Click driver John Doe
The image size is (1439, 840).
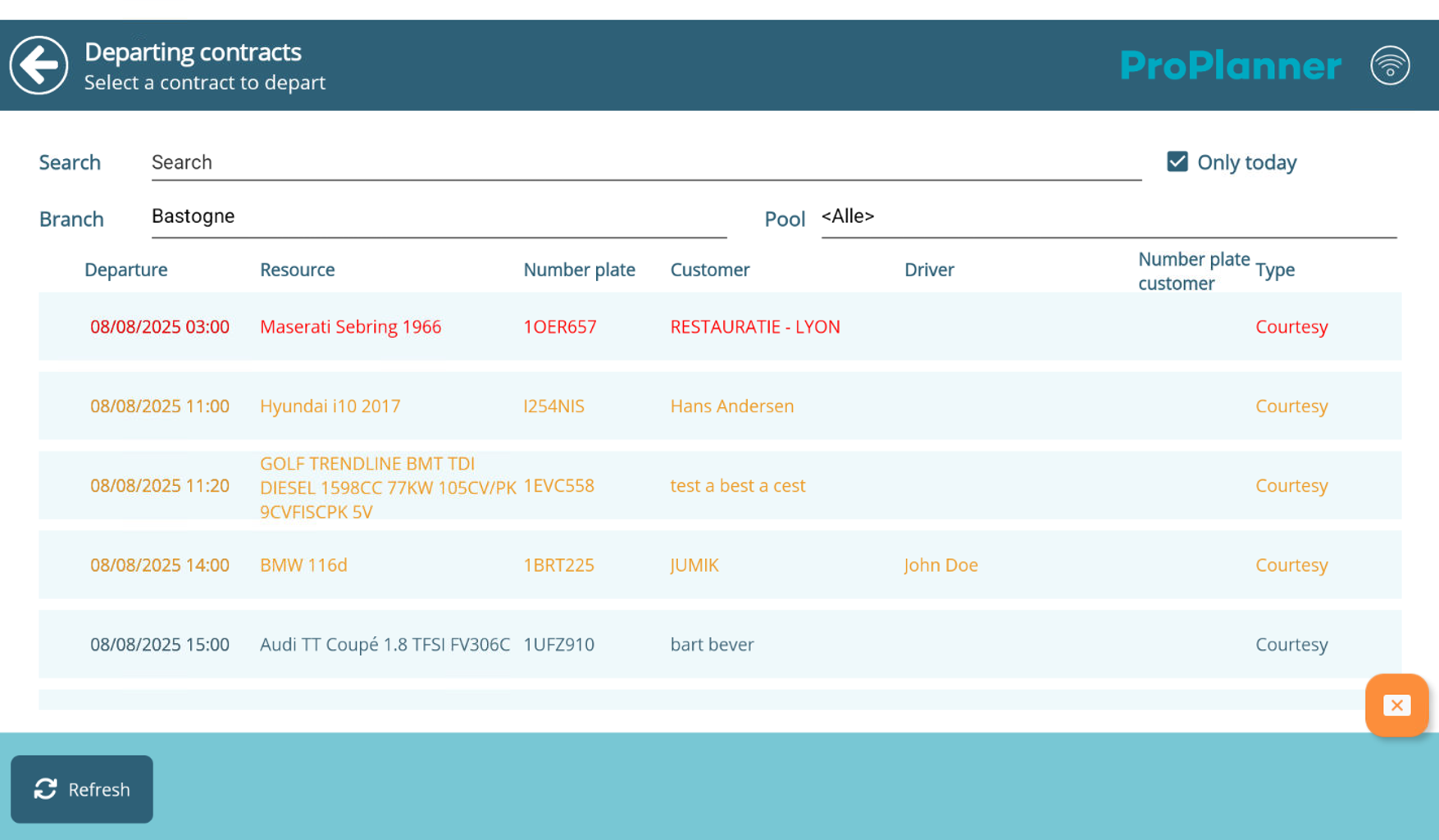pyautogui.click(x=941, y=565)
